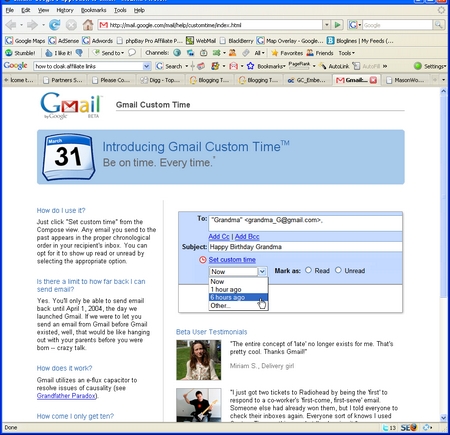Close the Gmail tab with red X
This screenshot has height=435, width=450.
point(373,80)
